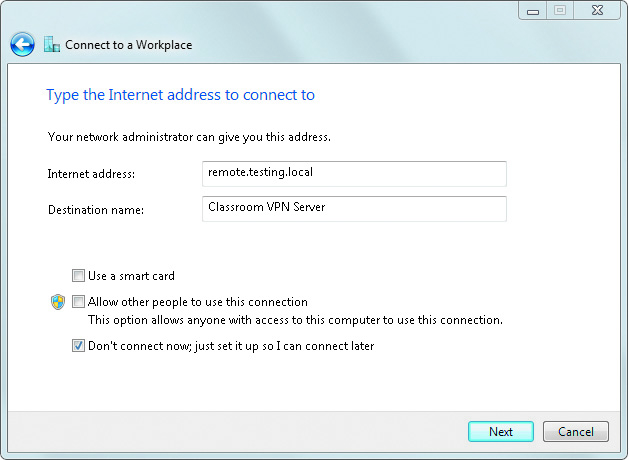Enable the Use a smart card checkbox
Image resolution: width=629 pixels, height=460 pixels.
coord(78,276)
